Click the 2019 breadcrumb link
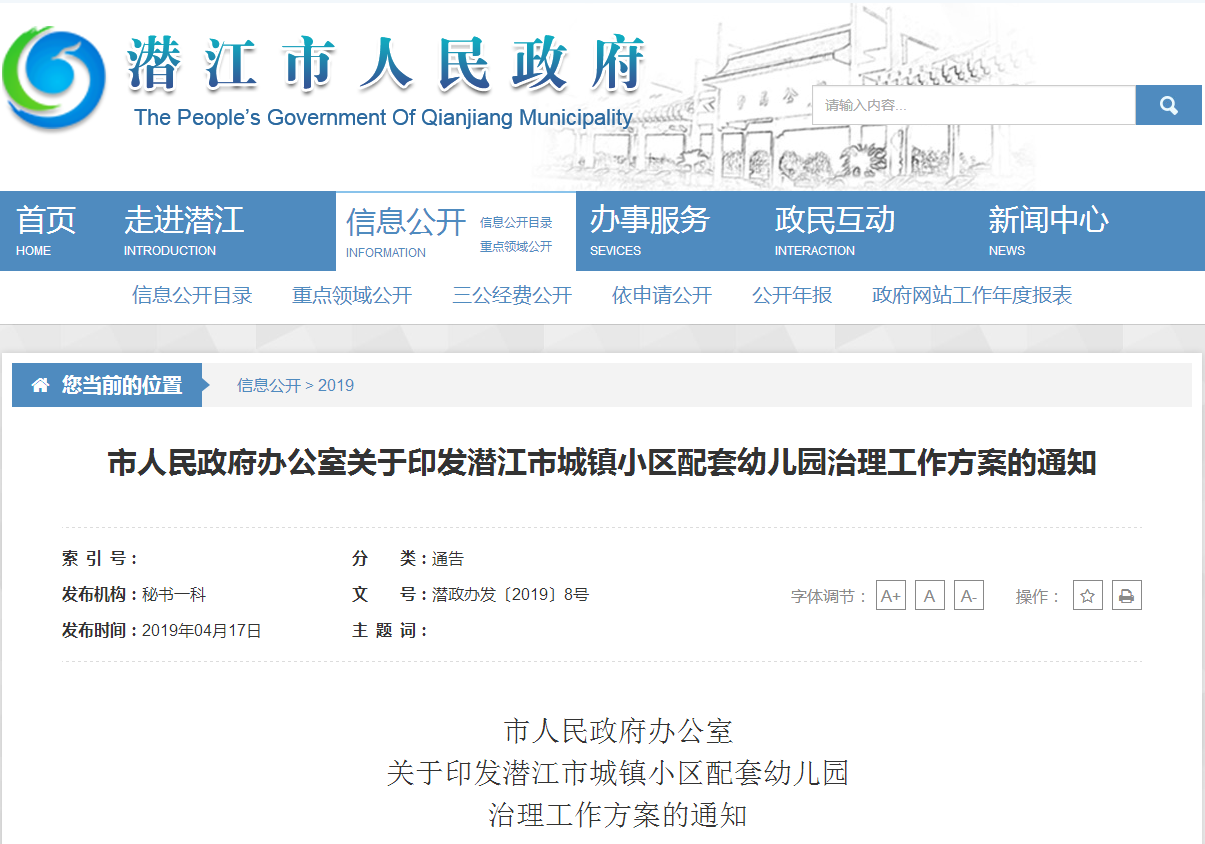This screenshot has width=1205, height=844. pos(336,385)
